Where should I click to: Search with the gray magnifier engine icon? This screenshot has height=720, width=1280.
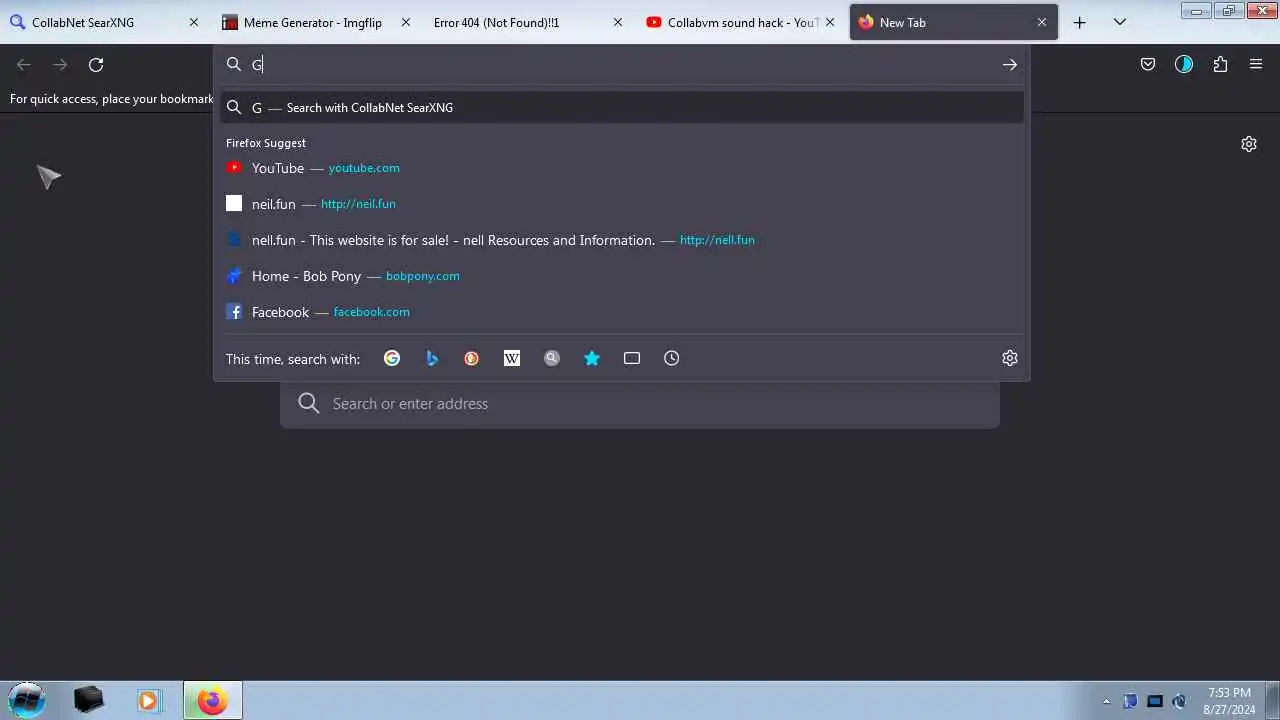[552, 358]
